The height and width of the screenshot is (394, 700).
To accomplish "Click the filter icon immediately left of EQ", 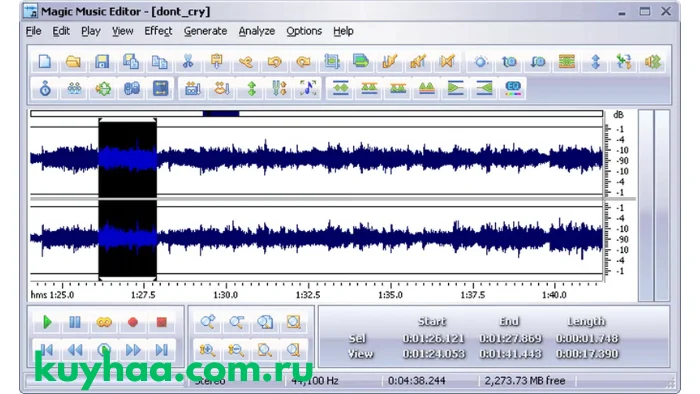I will click(484, 88).
